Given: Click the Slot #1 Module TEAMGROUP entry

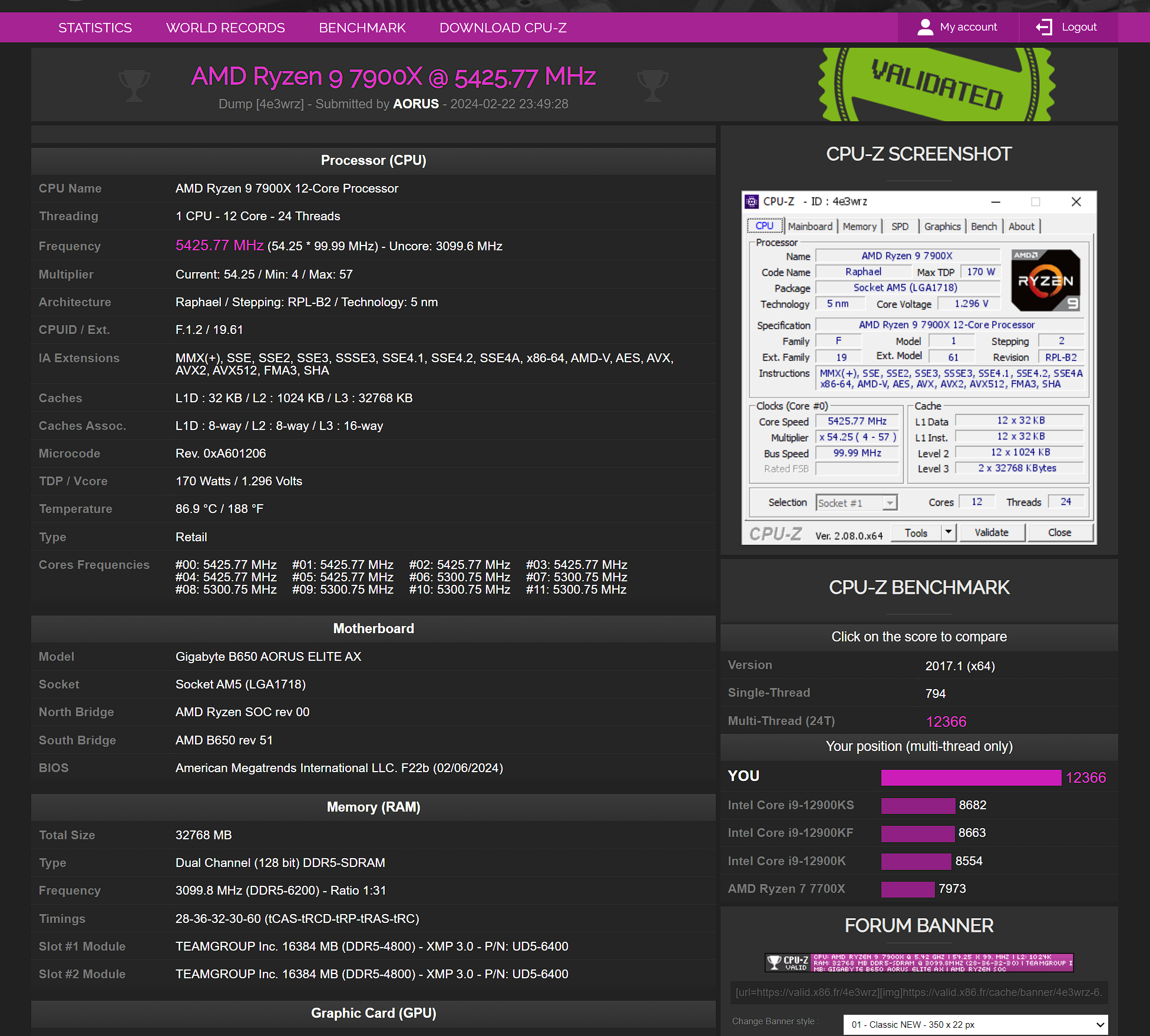Looking at the screenshot, I should 372,946.
